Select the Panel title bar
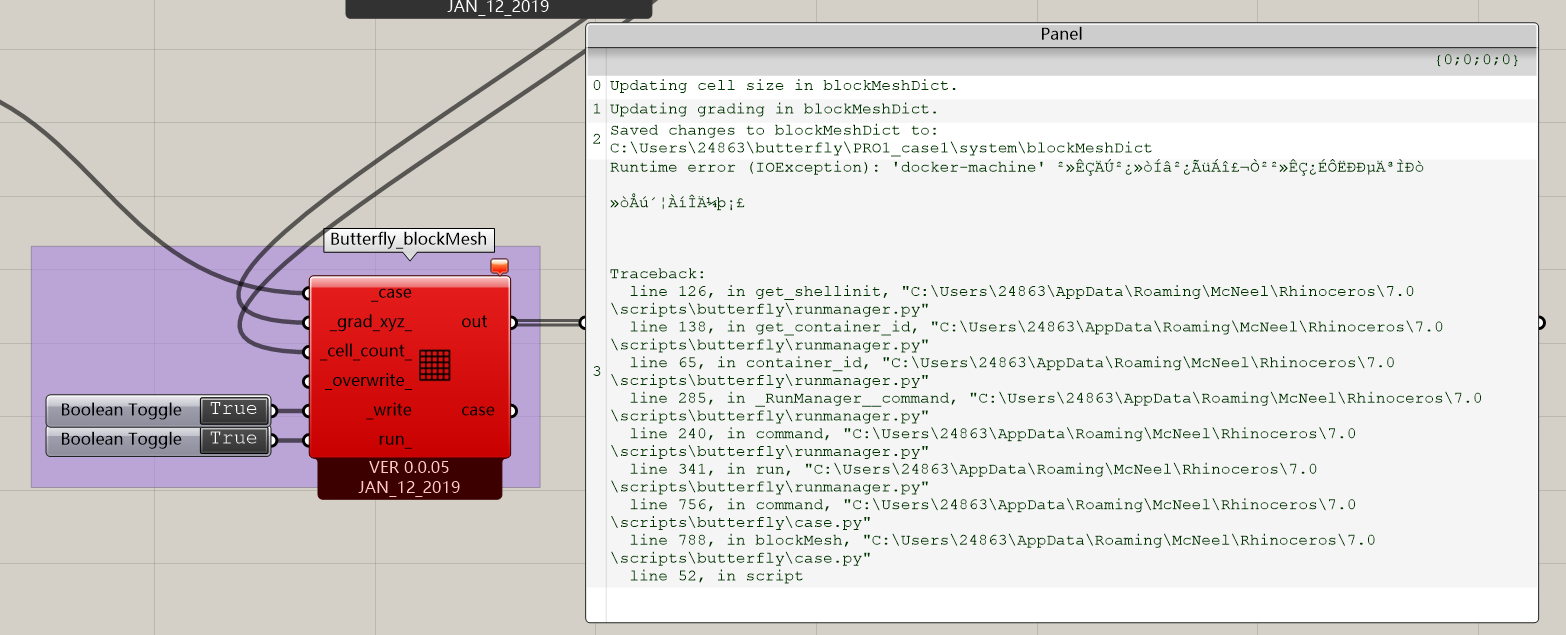 tap(1060, 33)
